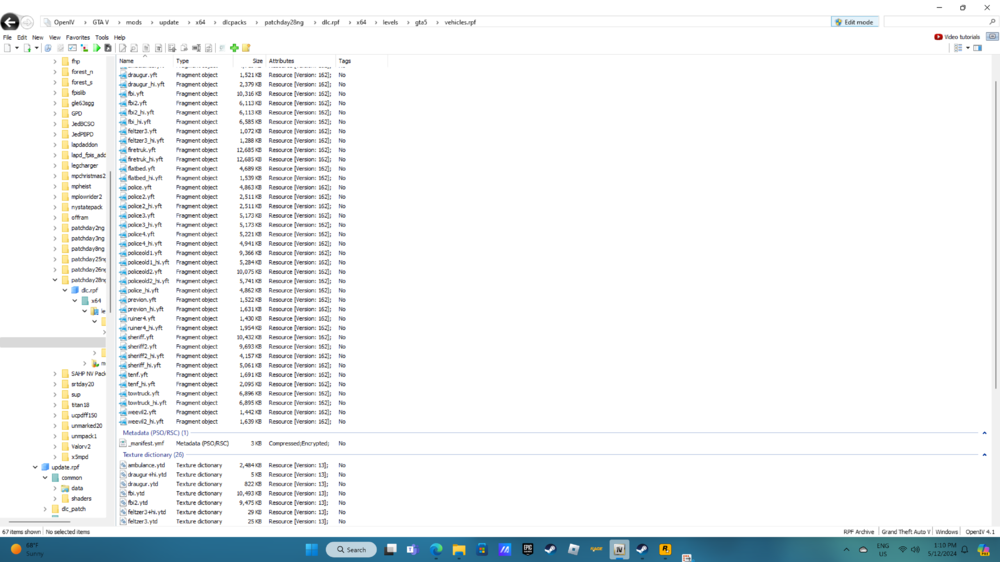The image size is (1000, 562).
Task: Open the Favorites menu
Action: [78, 38]
